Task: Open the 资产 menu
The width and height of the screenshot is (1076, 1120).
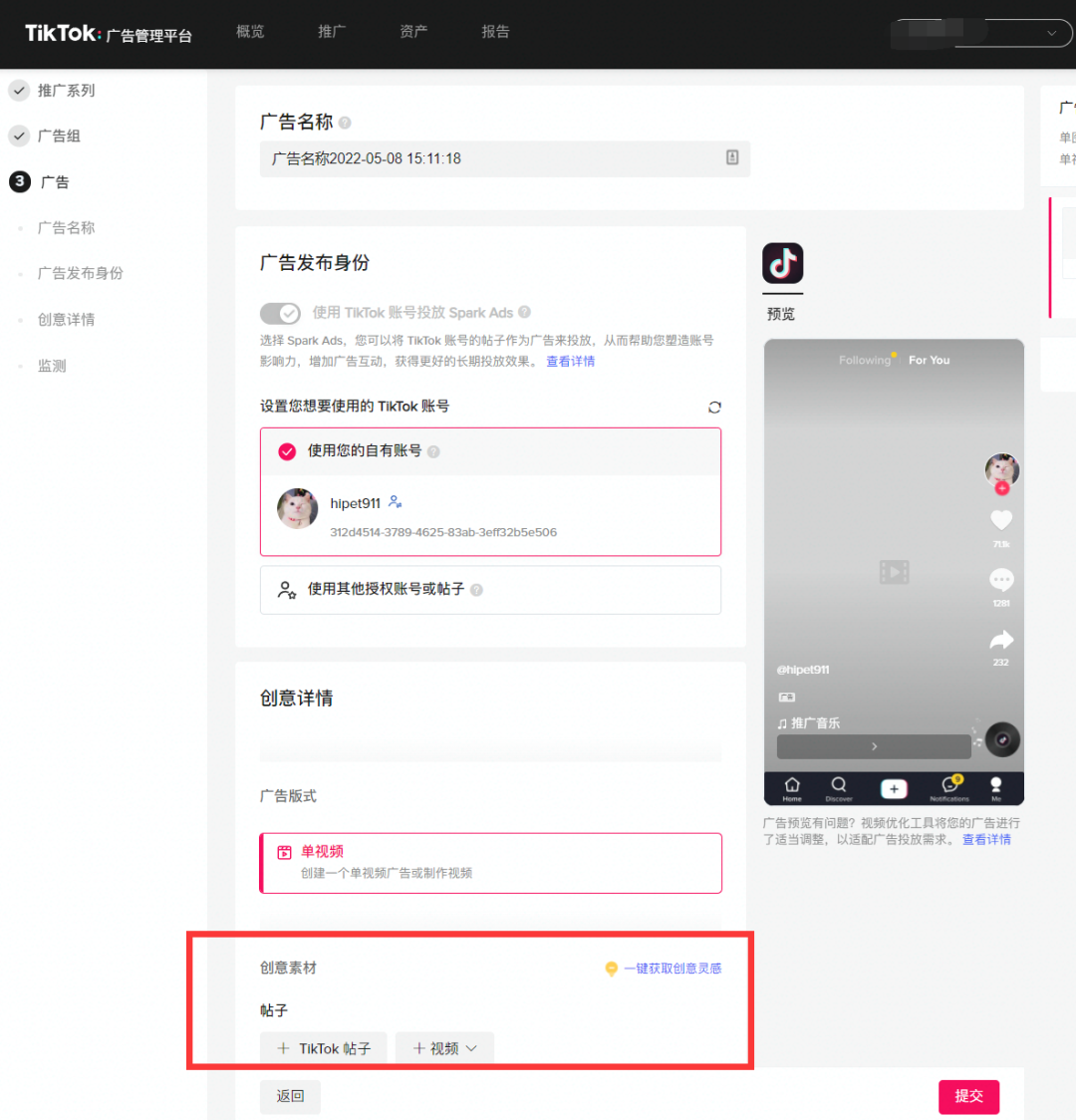Action: [x=413, y=32]
